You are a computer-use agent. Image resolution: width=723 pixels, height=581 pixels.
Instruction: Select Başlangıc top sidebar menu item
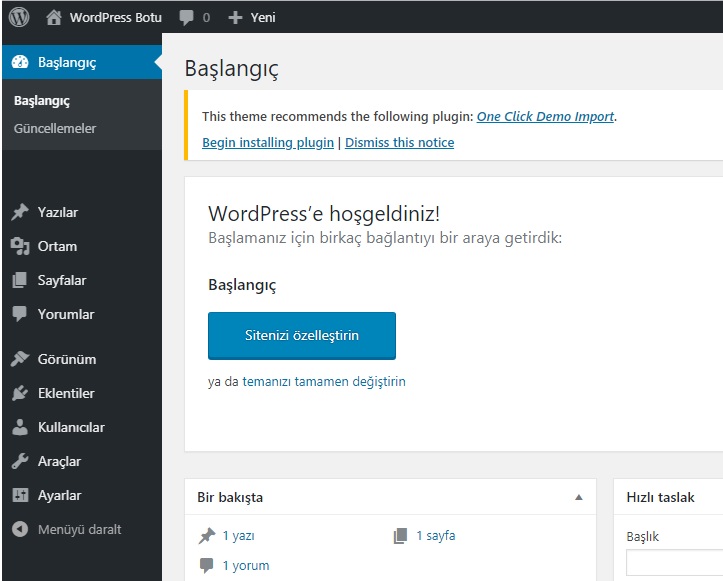tap(82, 62)
